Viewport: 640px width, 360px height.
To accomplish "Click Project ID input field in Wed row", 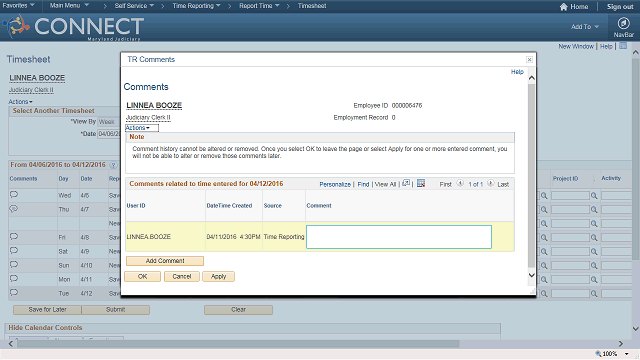I will (570, 196).
